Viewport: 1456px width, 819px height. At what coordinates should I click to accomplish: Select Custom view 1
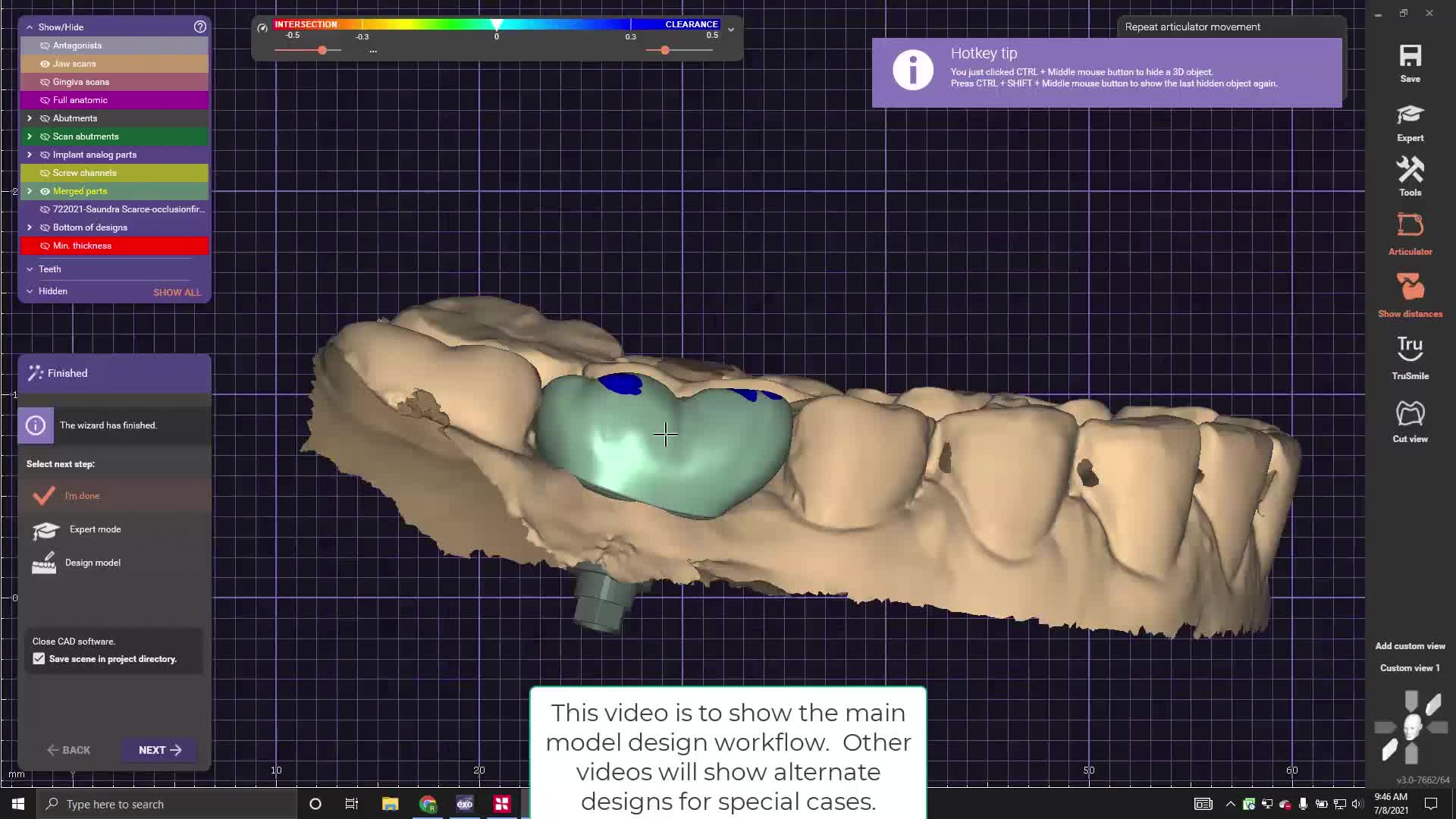point(1410,668)
